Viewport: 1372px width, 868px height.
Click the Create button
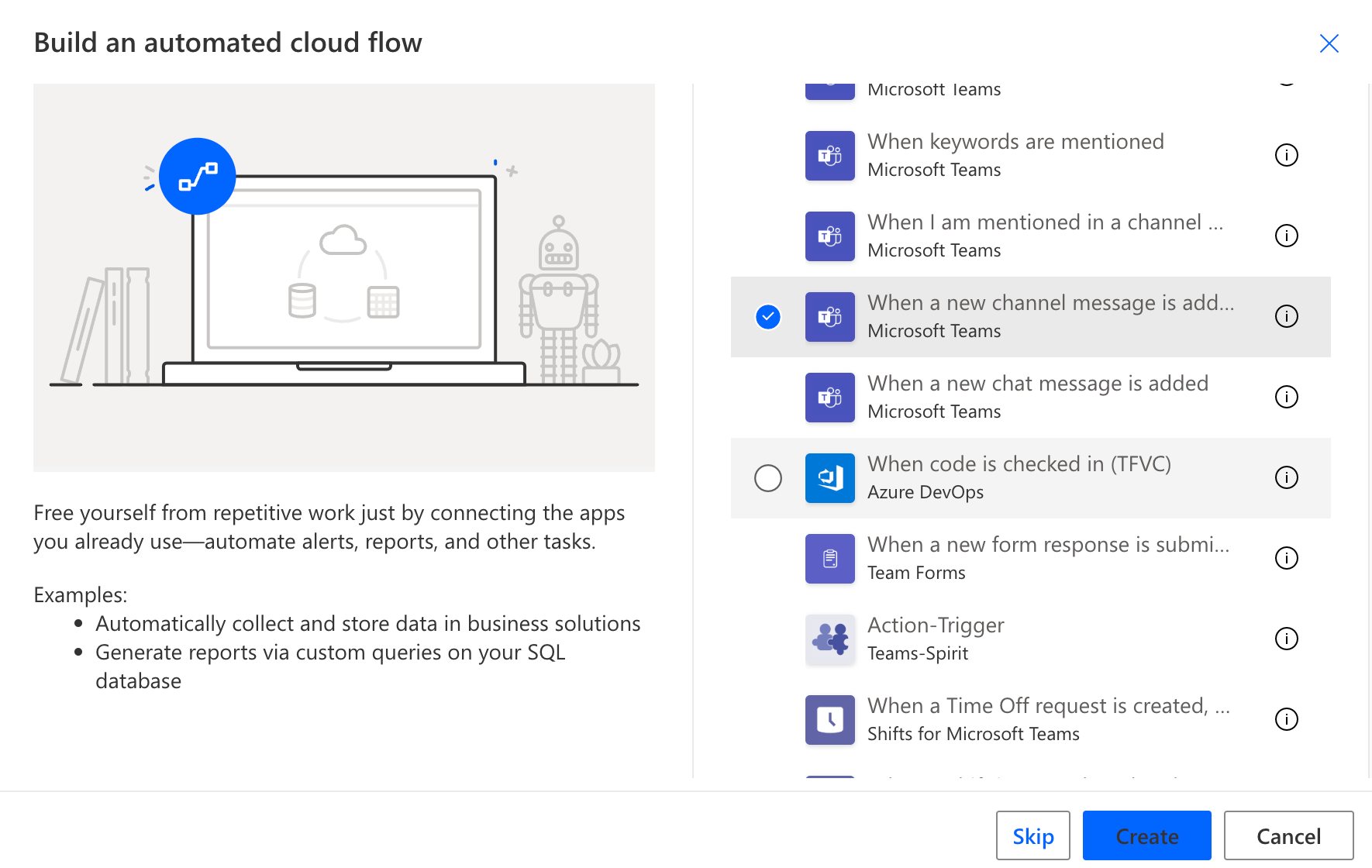pos(1146,835)
